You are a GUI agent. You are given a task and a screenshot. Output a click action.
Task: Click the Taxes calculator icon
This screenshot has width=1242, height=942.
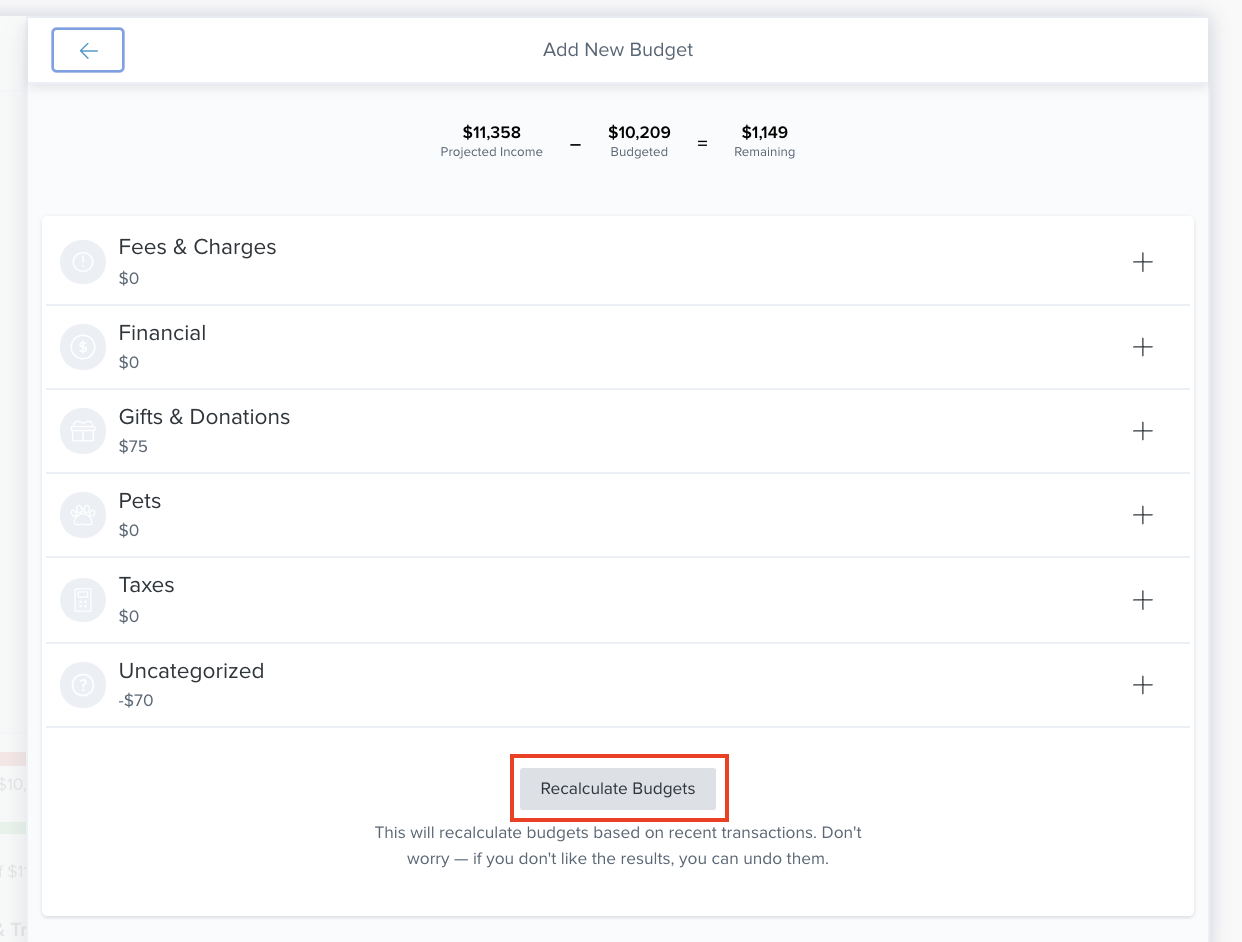(x=83, y=600)
